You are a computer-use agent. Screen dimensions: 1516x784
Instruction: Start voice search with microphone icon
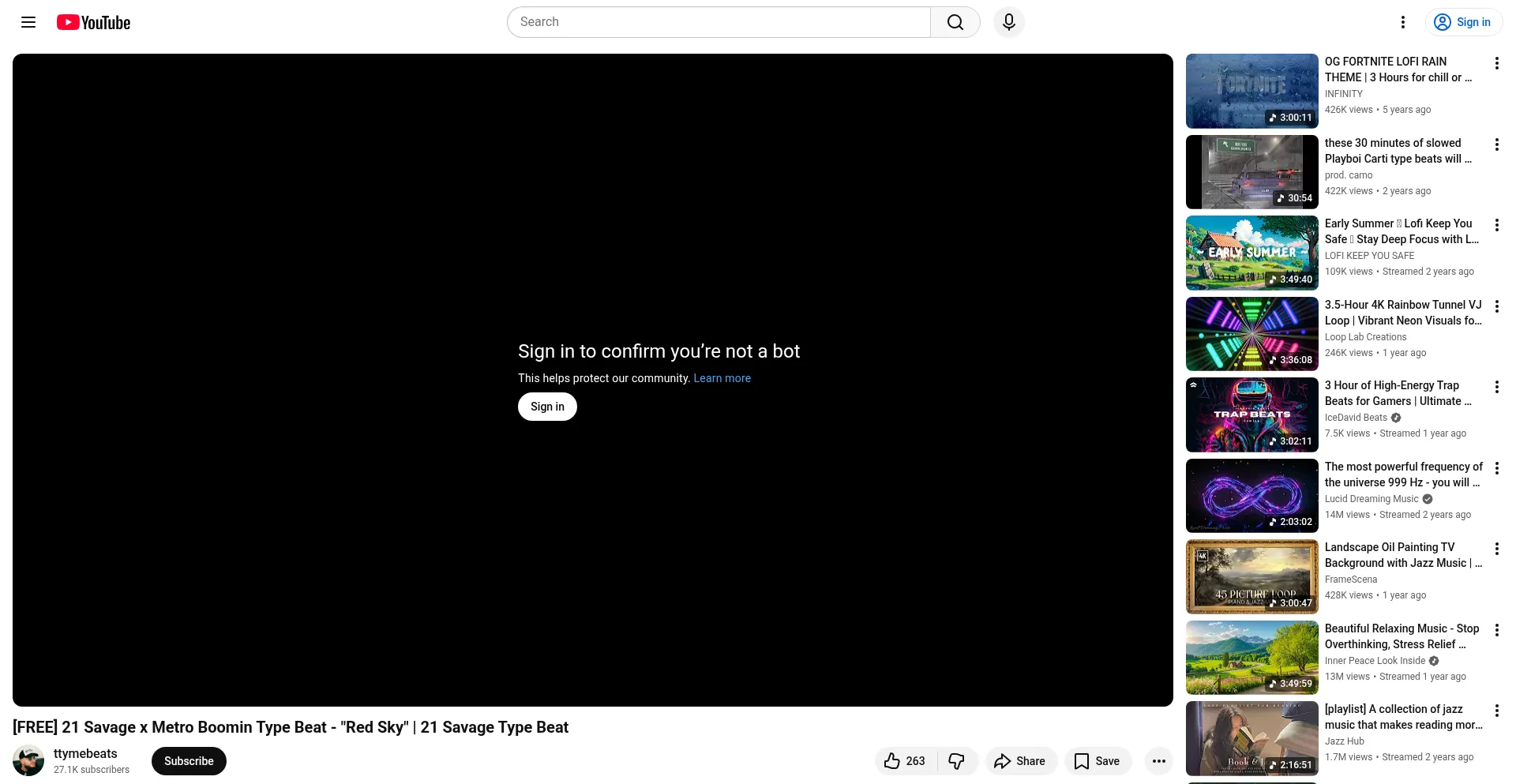point(1009,22)
